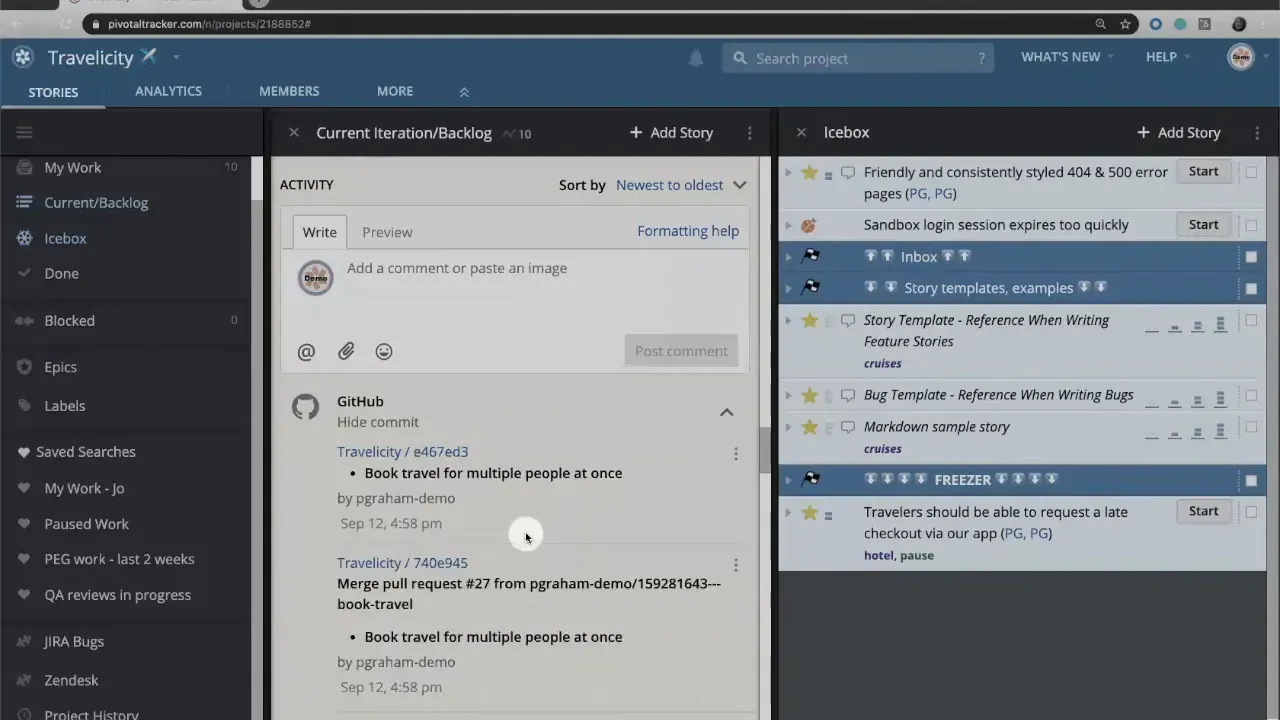Open the Formatting help link
Image resolution: width=1280 pixels, height=720 pixels.
pyautogui.click(x=688, y=231)
